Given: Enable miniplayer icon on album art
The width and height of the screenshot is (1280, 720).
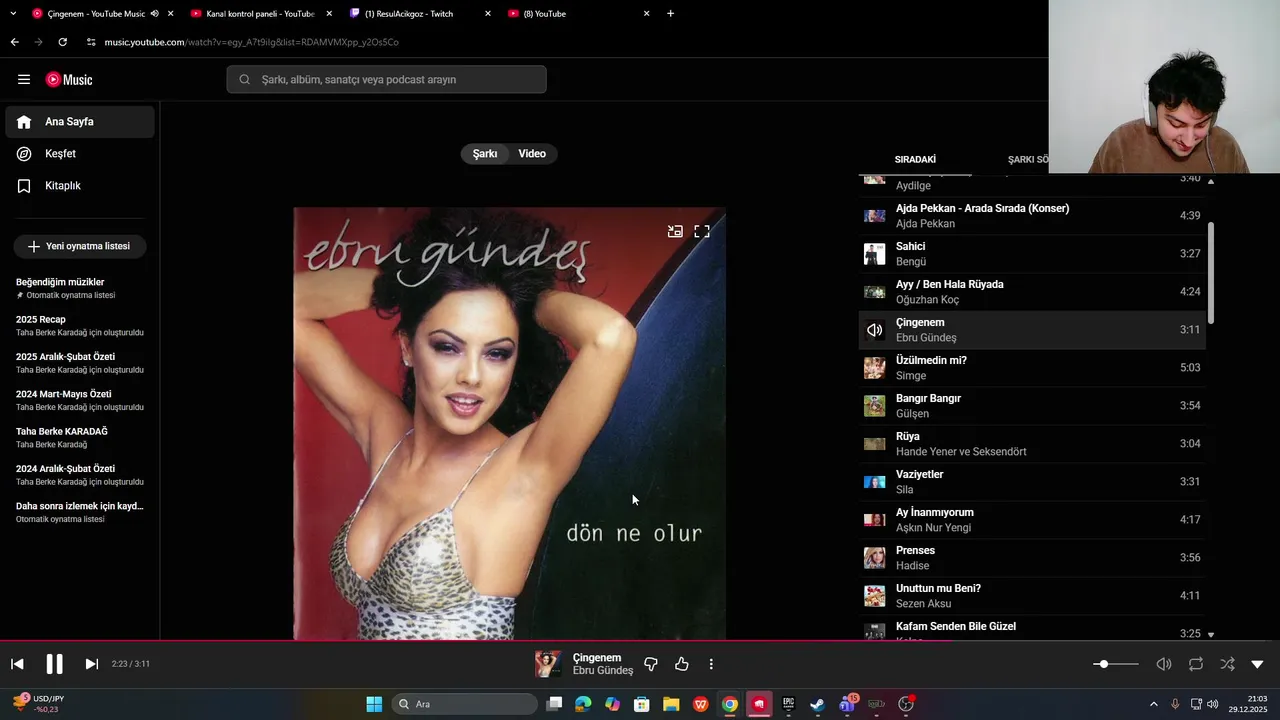Looking at the screenshot, I should click(676, 231).
